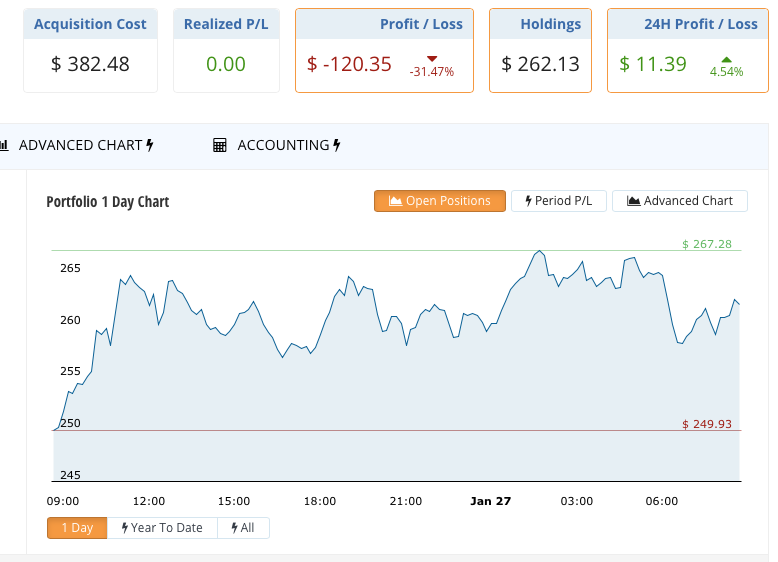Open the ADVANCED CHART tab label

tap(80, 145)
